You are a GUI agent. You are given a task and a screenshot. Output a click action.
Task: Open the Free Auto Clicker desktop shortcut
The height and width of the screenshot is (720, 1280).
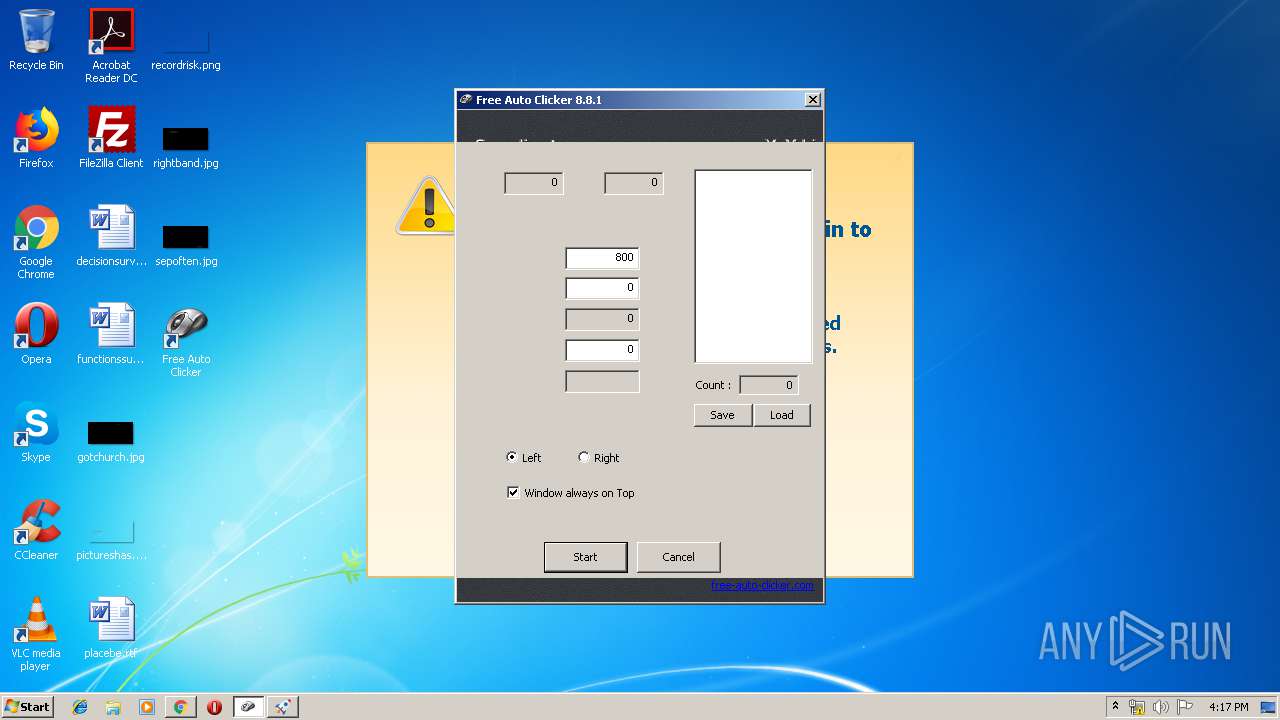click(186, 340)
